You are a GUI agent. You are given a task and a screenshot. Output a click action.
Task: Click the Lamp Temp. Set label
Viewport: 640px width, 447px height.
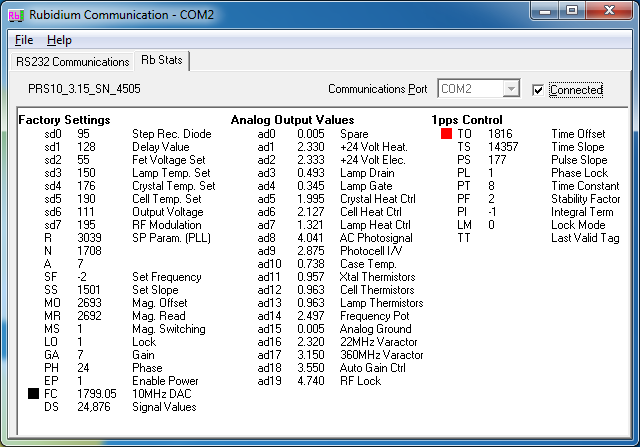point(171,173)
